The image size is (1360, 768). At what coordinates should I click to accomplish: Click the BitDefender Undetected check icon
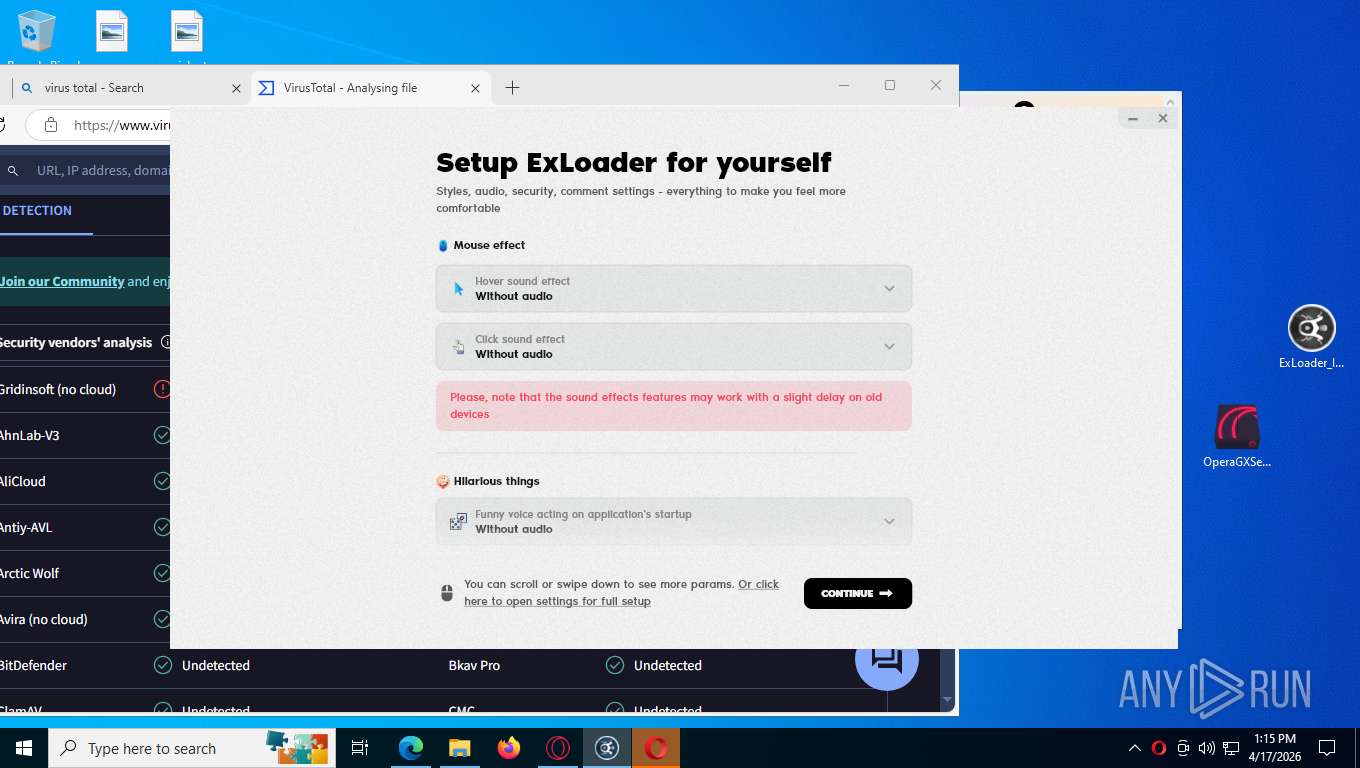tap(162, 665)
